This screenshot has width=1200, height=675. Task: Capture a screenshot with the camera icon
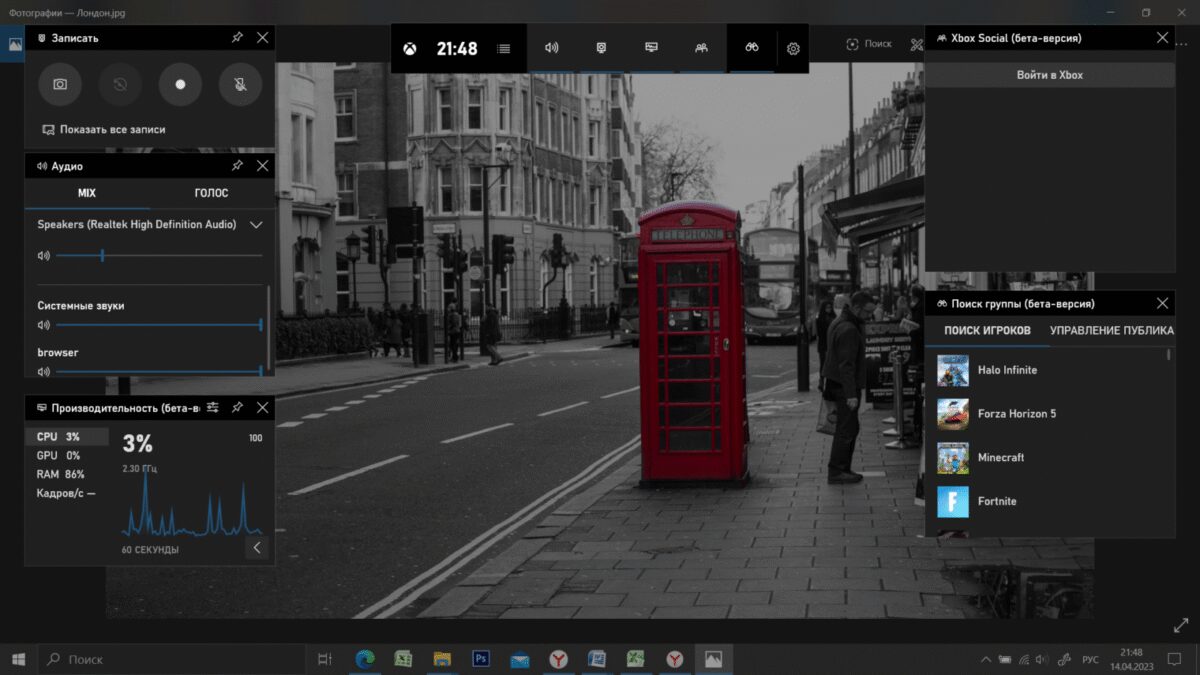point(59,84)
